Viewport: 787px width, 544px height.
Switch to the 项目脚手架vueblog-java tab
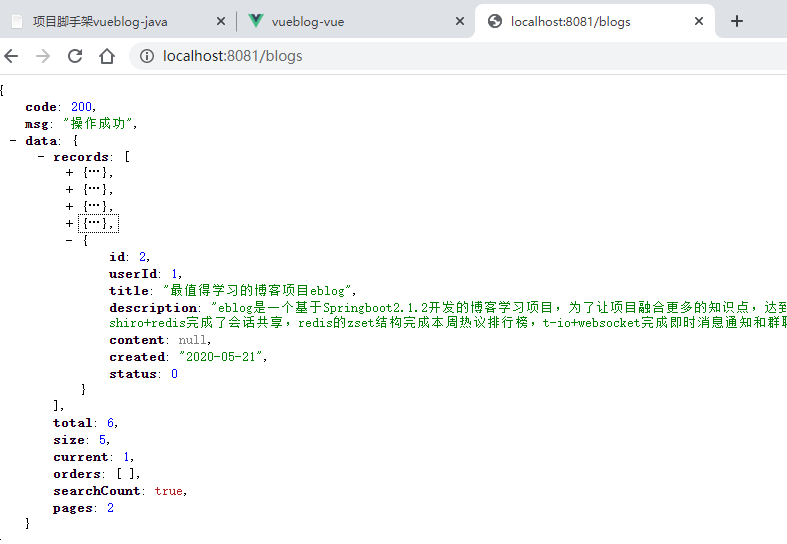pos(116,21)
